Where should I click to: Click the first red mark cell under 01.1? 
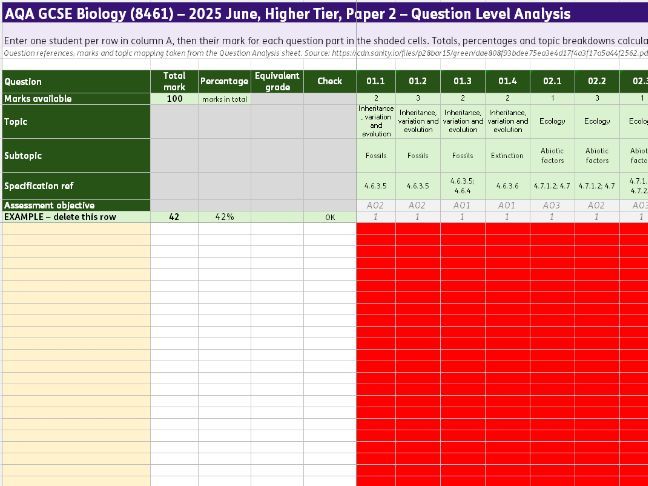[376, 229]
